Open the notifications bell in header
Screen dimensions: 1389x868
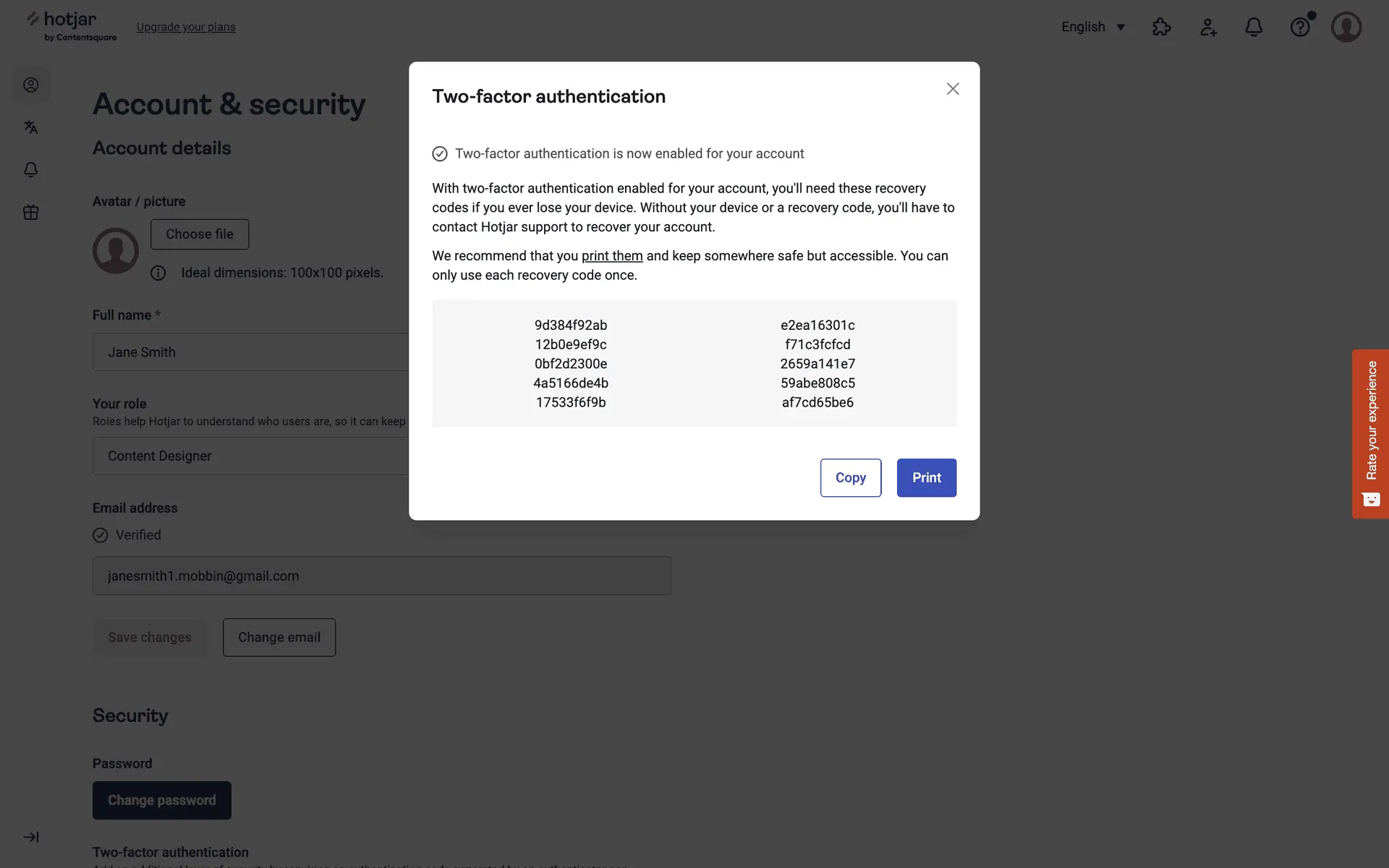pos(1254,27)
